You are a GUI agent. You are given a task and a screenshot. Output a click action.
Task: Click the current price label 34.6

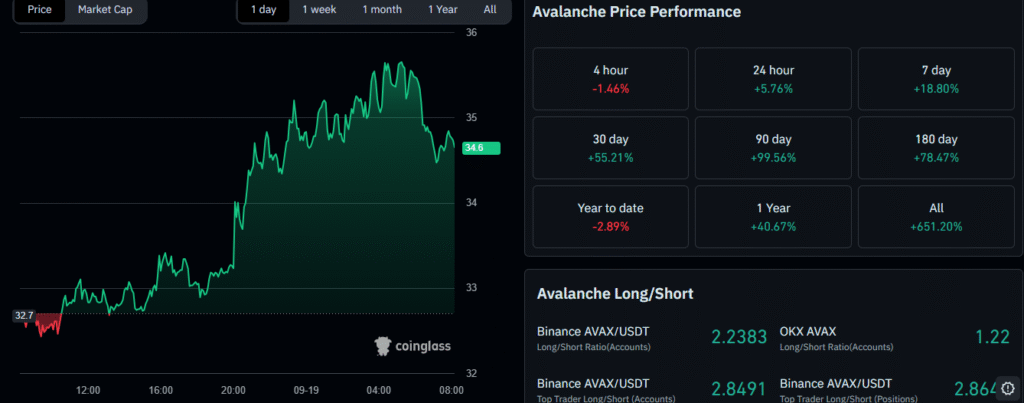pyautogui.click(x=481, y=148)
